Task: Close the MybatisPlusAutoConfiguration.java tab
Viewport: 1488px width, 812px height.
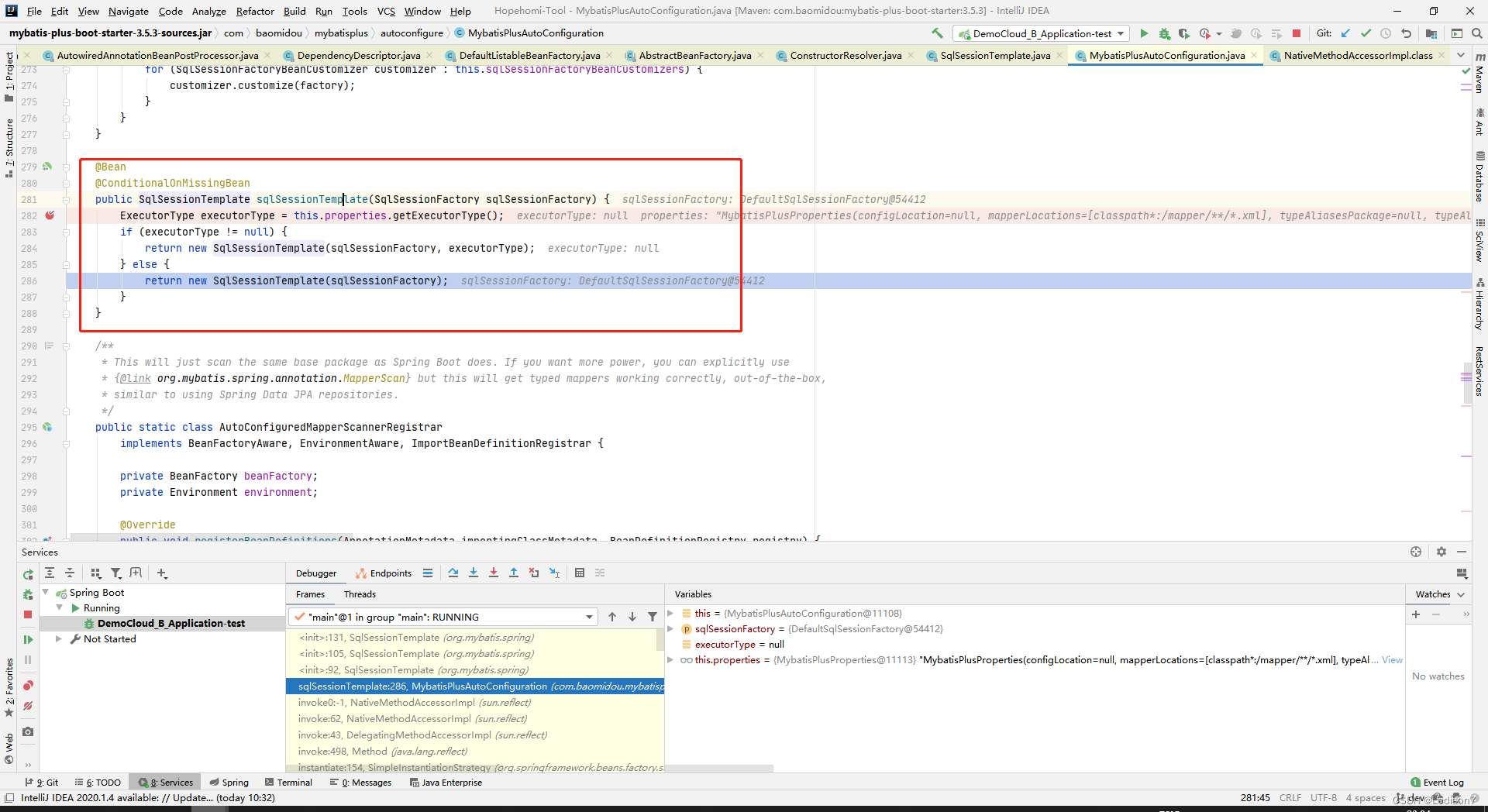Action: [x=1254, y=55]
